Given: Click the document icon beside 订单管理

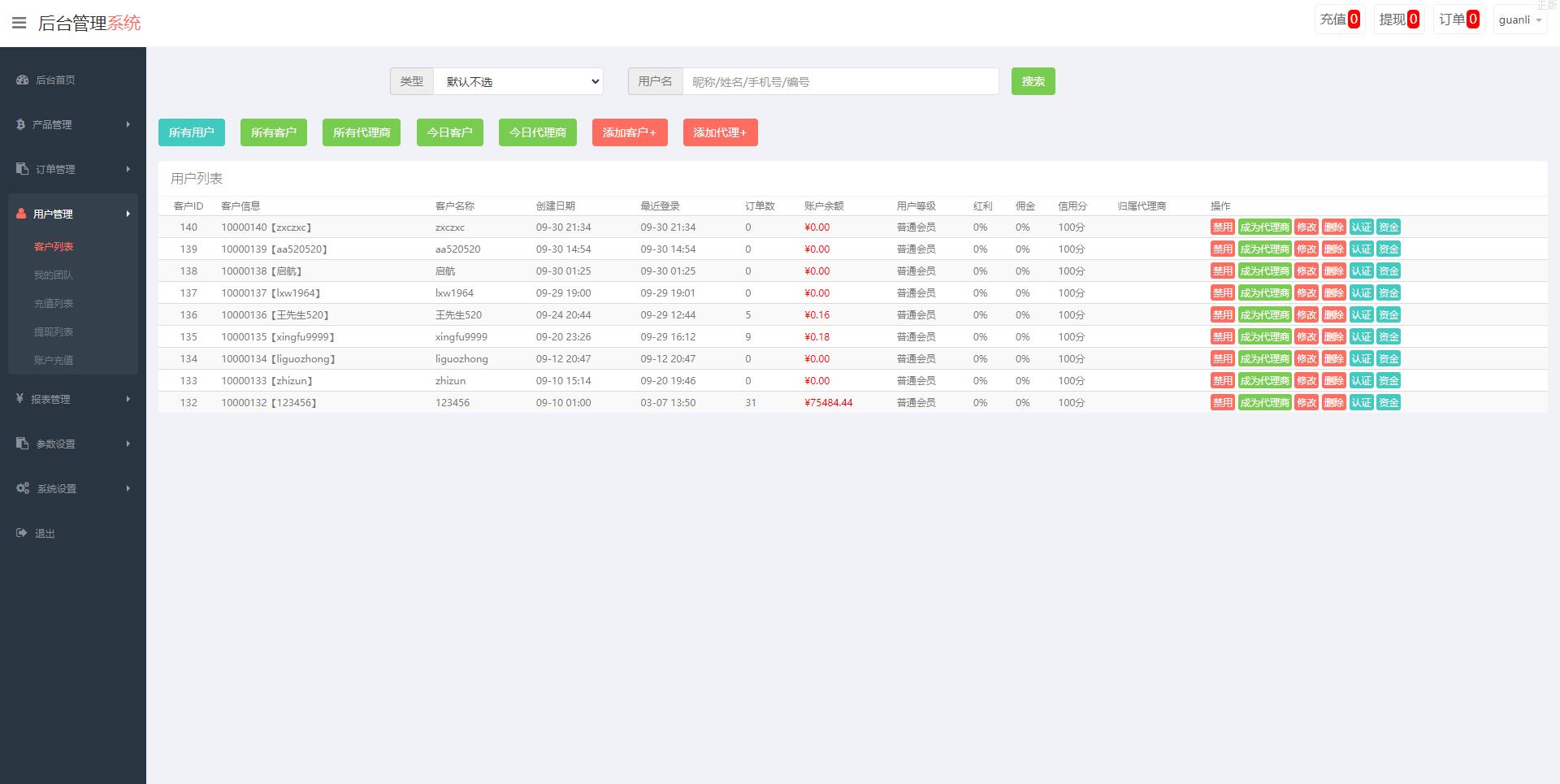Looking at the screenshot, I should click(x=22, y=169).
